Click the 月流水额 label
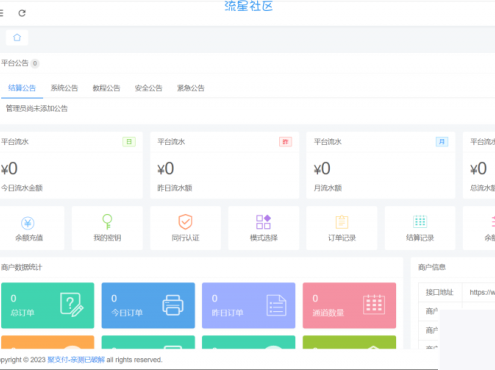This screenshot has height=370, width=495. click(328, 188)
